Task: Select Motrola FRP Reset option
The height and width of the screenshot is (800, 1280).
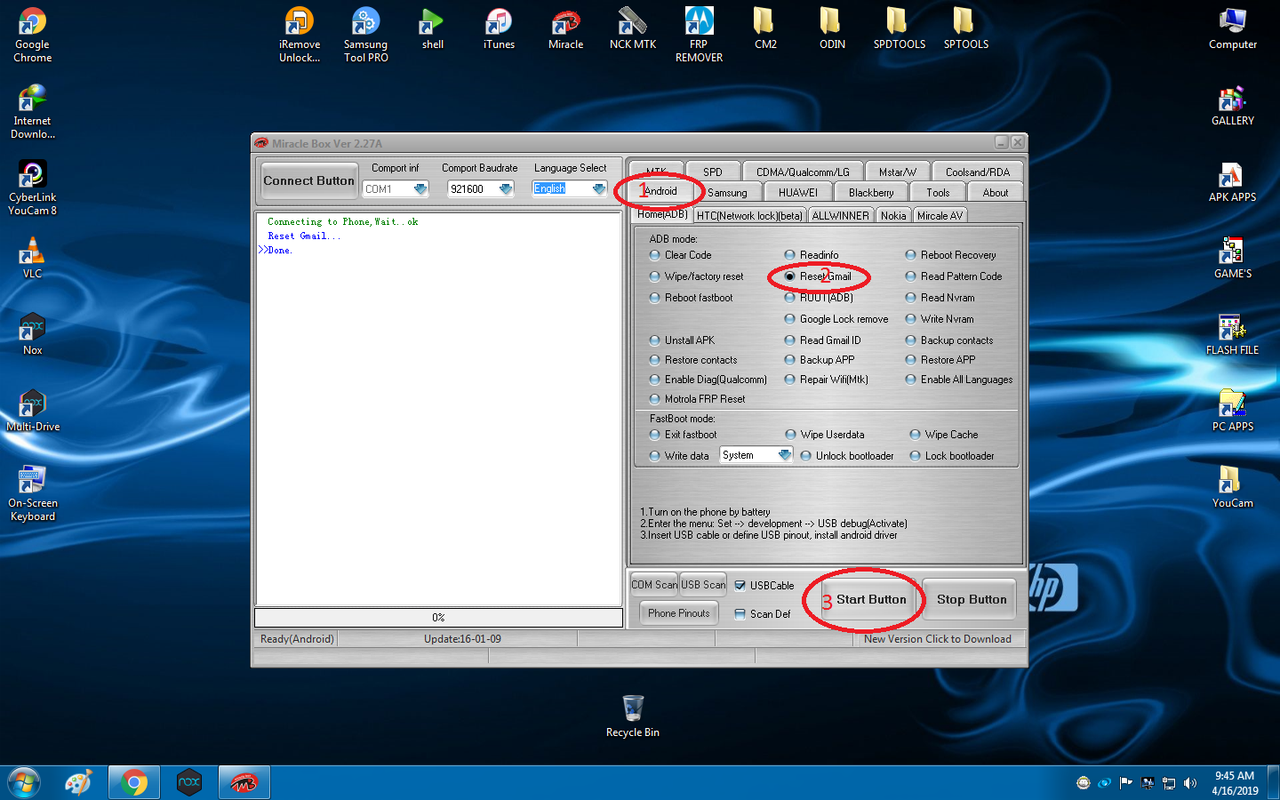Action: (697, 399)
